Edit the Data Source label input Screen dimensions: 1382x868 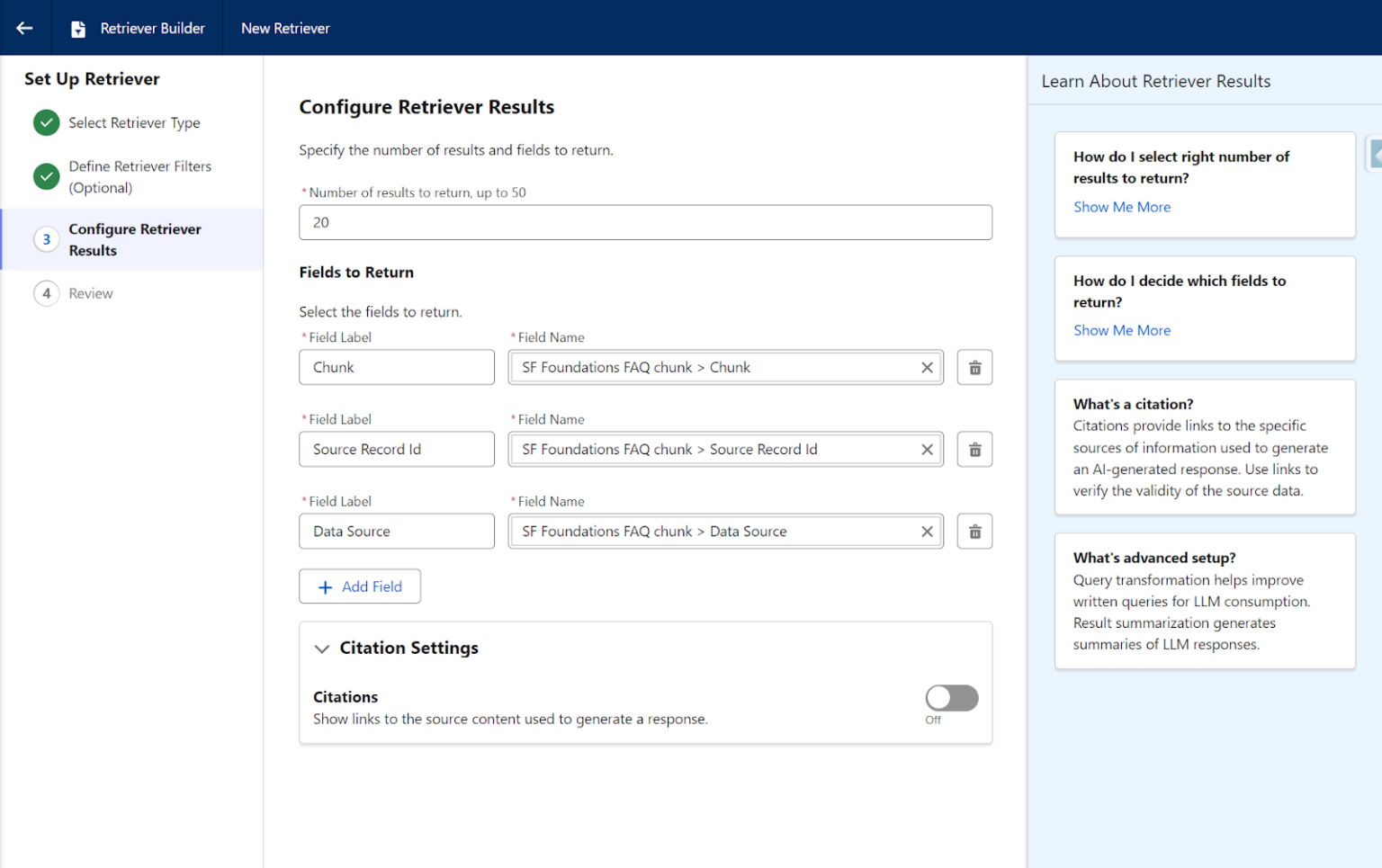pos(397,532)
